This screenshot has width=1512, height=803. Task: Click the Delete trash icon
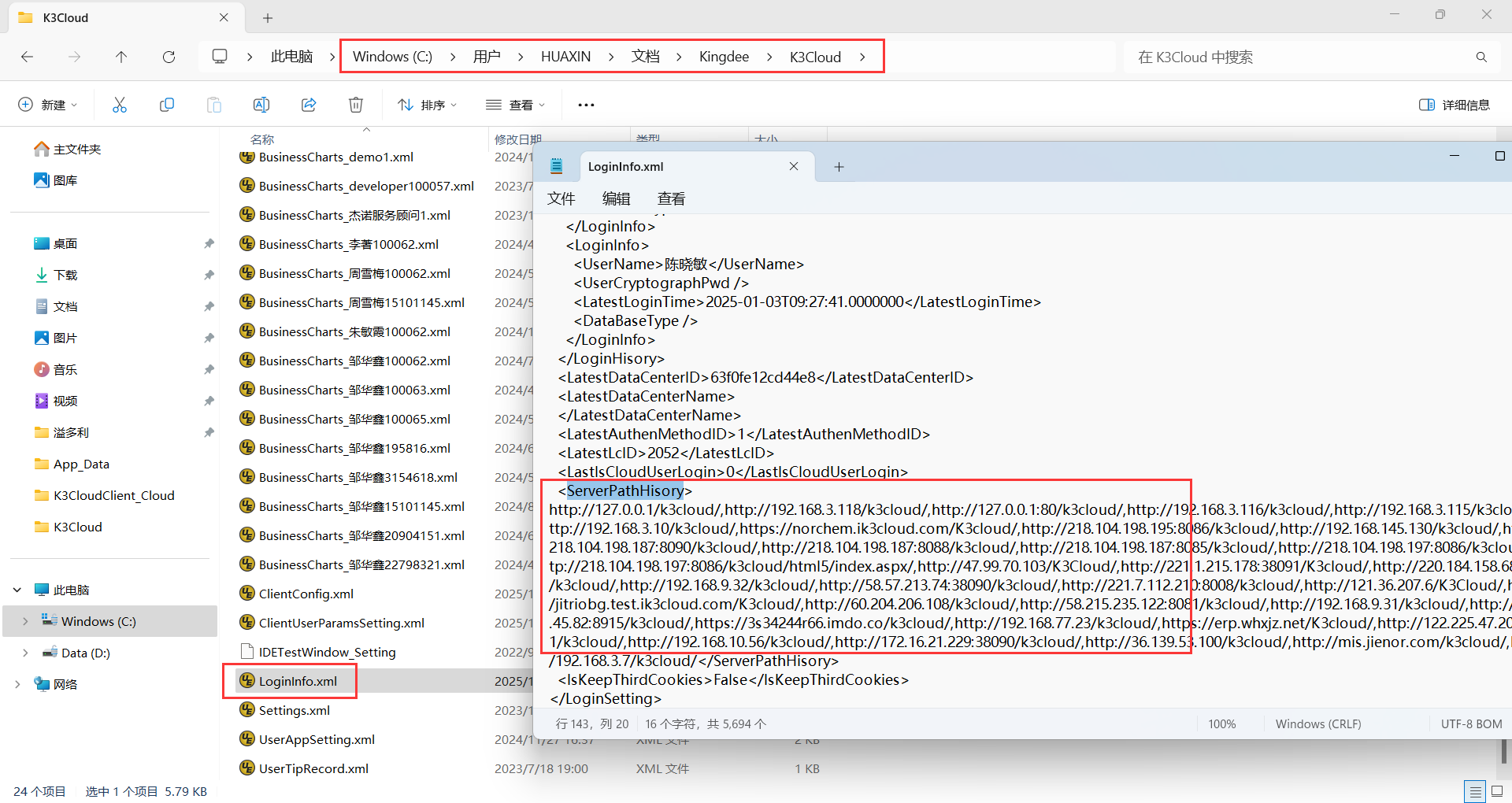click(x=356, y=105)
